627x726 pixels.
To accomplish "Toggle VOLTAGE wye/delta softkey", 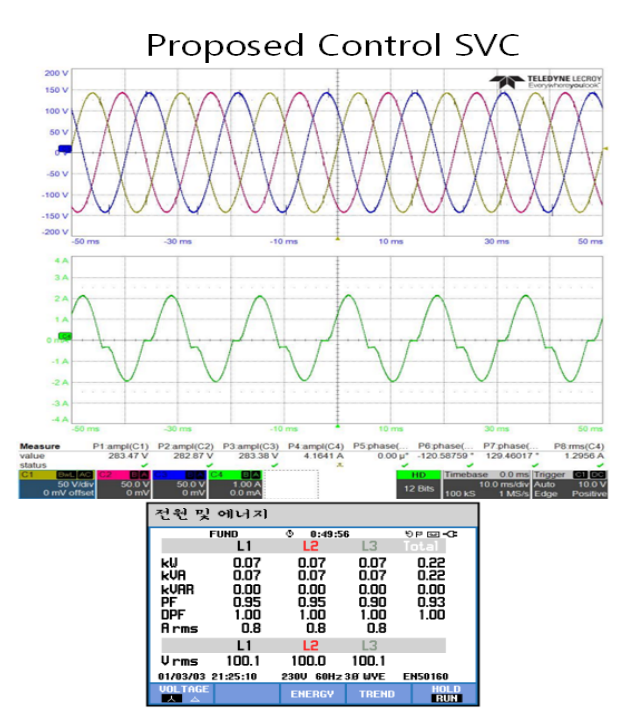I will coord(182,694).
